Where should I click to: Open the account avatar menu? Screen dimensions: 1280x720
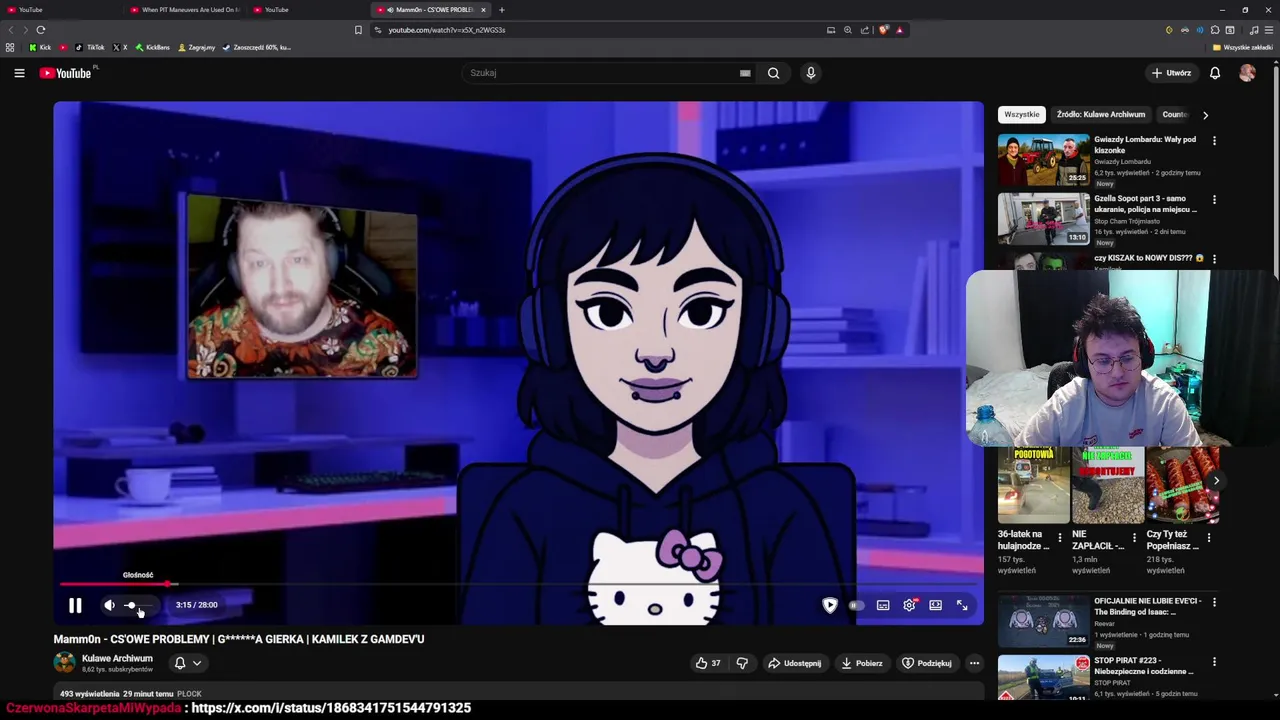click(1247, 73)
